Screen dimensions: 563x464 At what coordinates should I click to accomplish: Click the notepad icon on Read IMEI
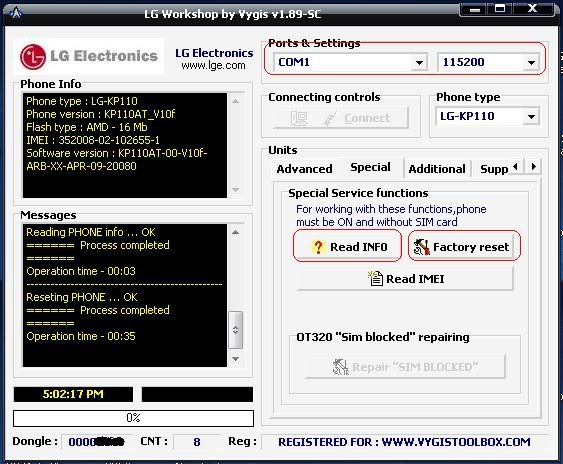376,278
